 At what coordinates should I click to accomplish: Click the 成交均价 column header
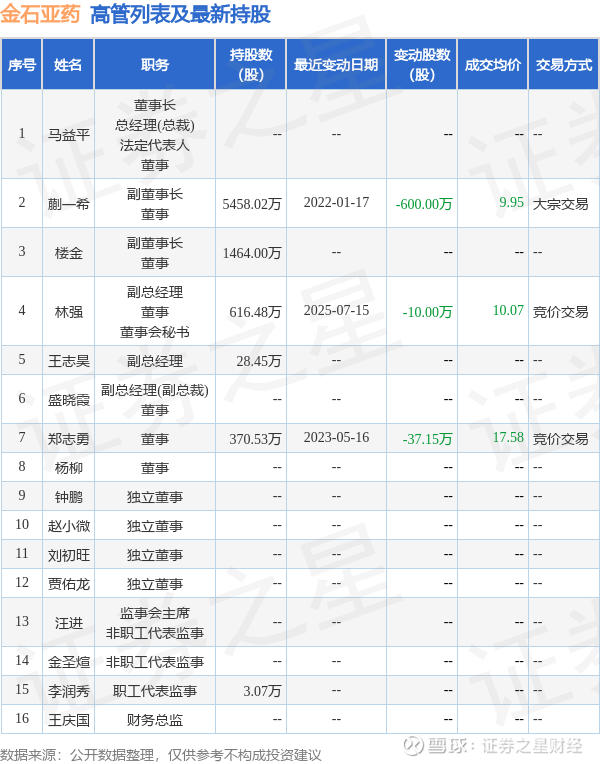pyautogui.click(x=493, y=64)
